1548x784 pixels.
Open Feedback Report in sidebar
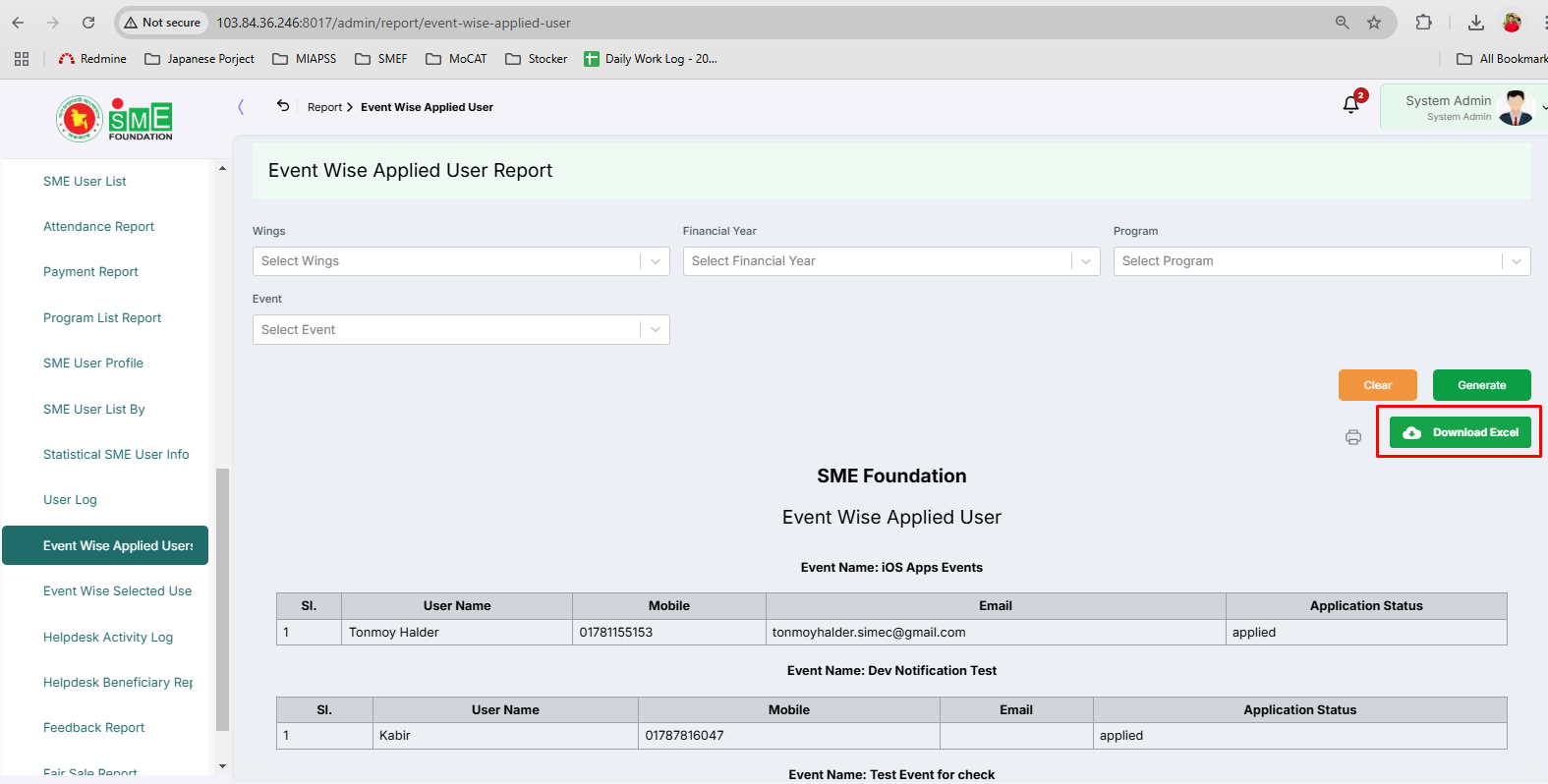[x=93, y=728]
